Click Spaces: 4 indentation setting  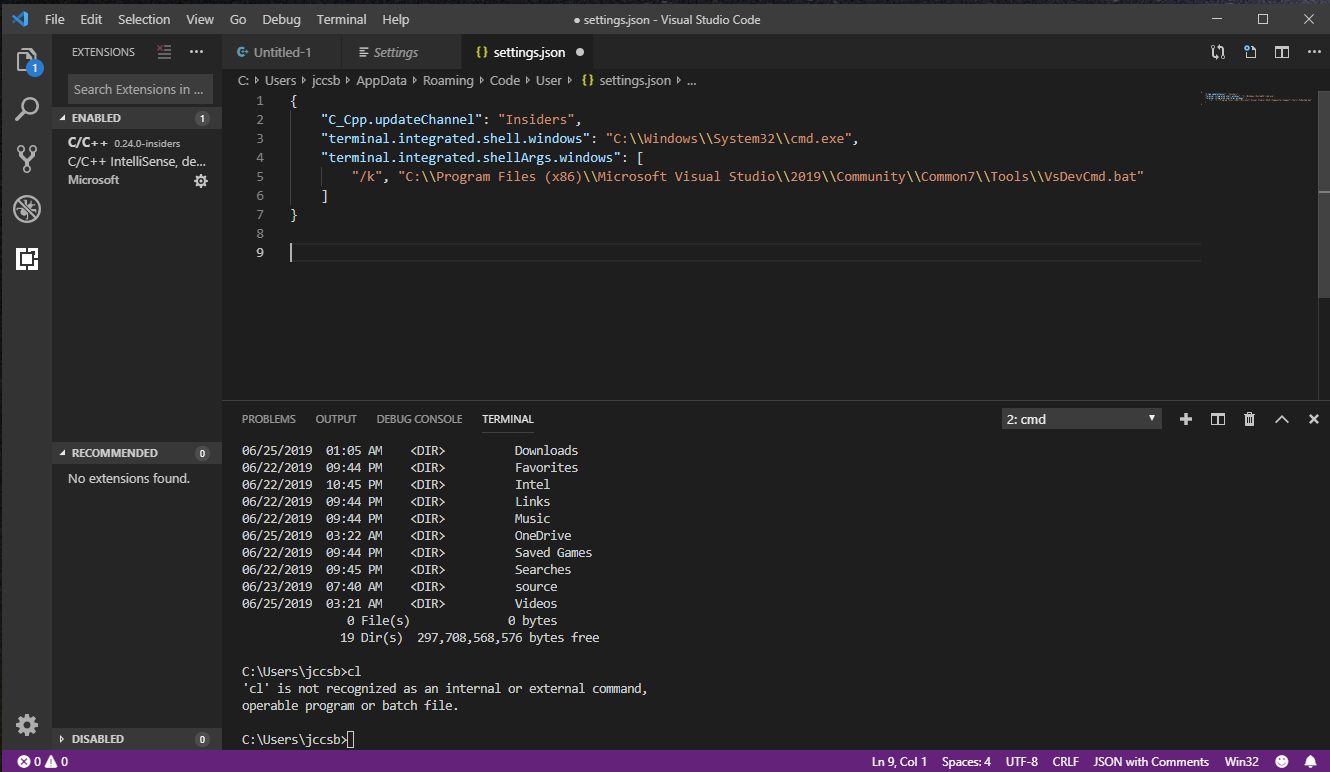966,762
